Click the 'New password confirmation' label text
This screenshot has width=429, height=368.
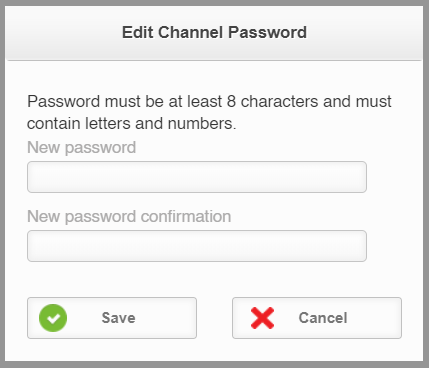[129, 217]
